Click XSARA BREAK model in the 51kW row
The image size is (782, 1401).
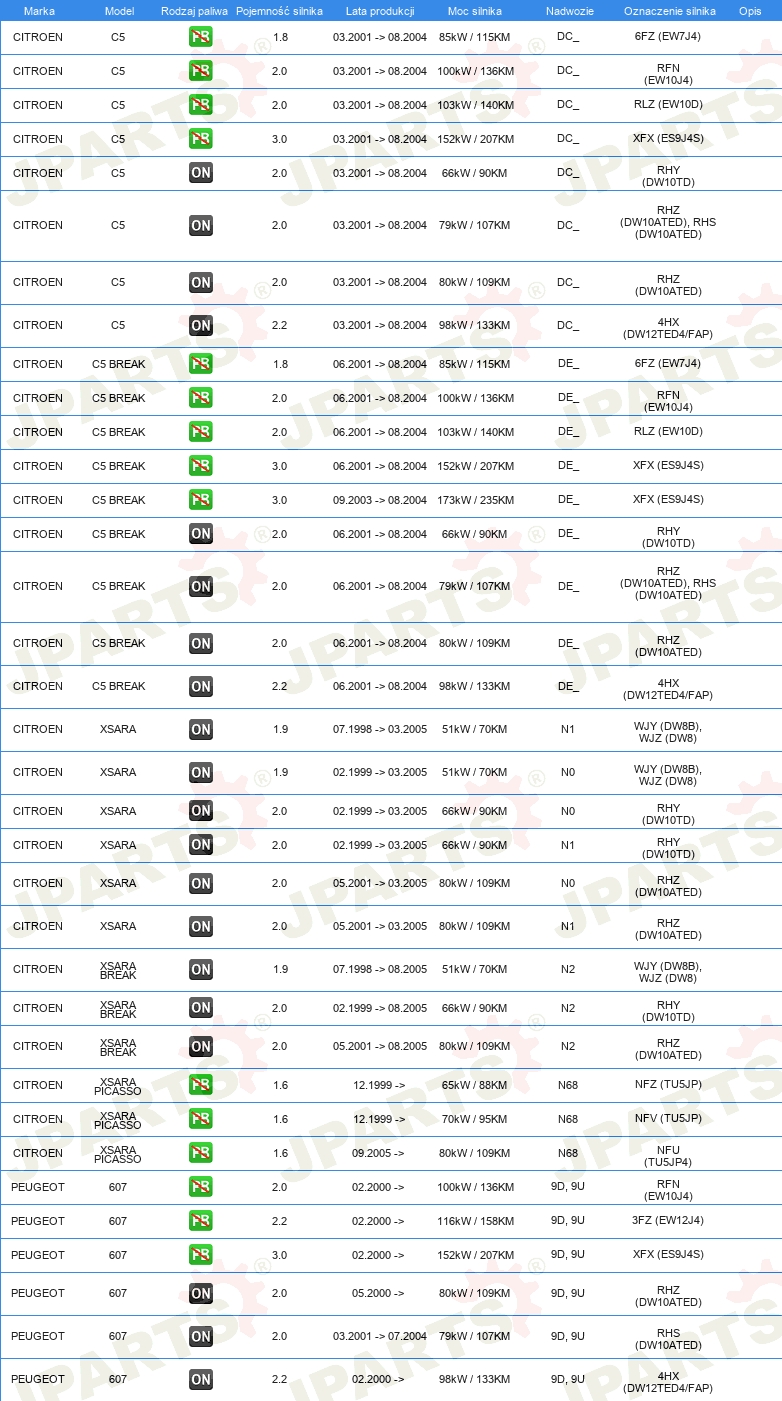coord(118,970)
